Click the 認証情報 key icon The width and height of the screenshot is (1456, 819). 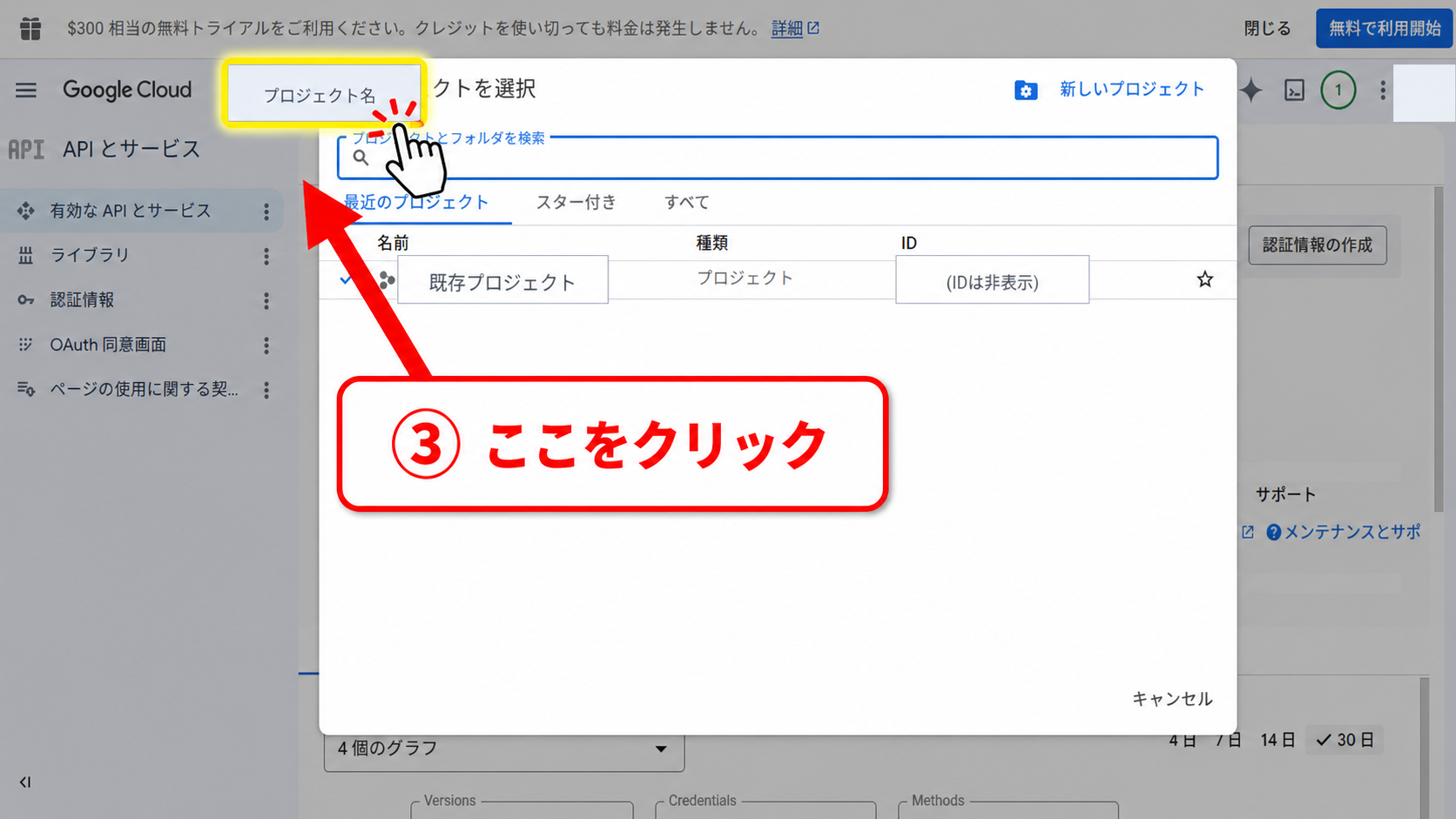26,300
